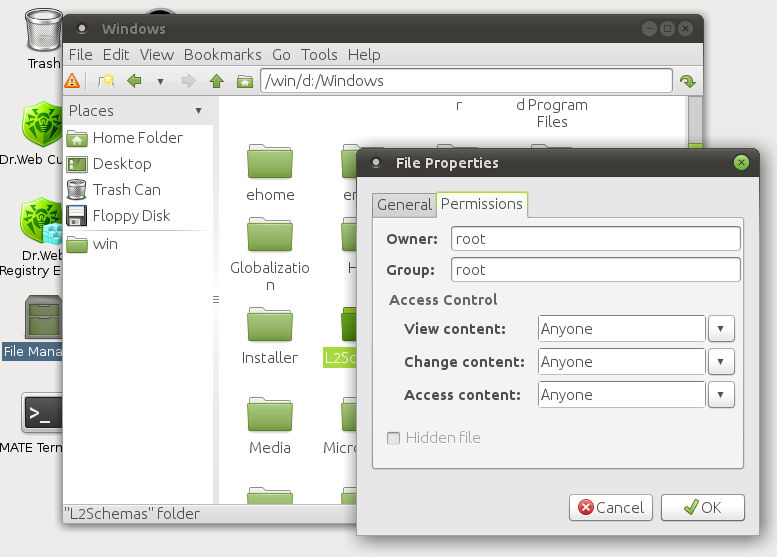This screenshot has height=557, width=777.
Task: Click the side pane splitter handle
Action: point(216,299)
